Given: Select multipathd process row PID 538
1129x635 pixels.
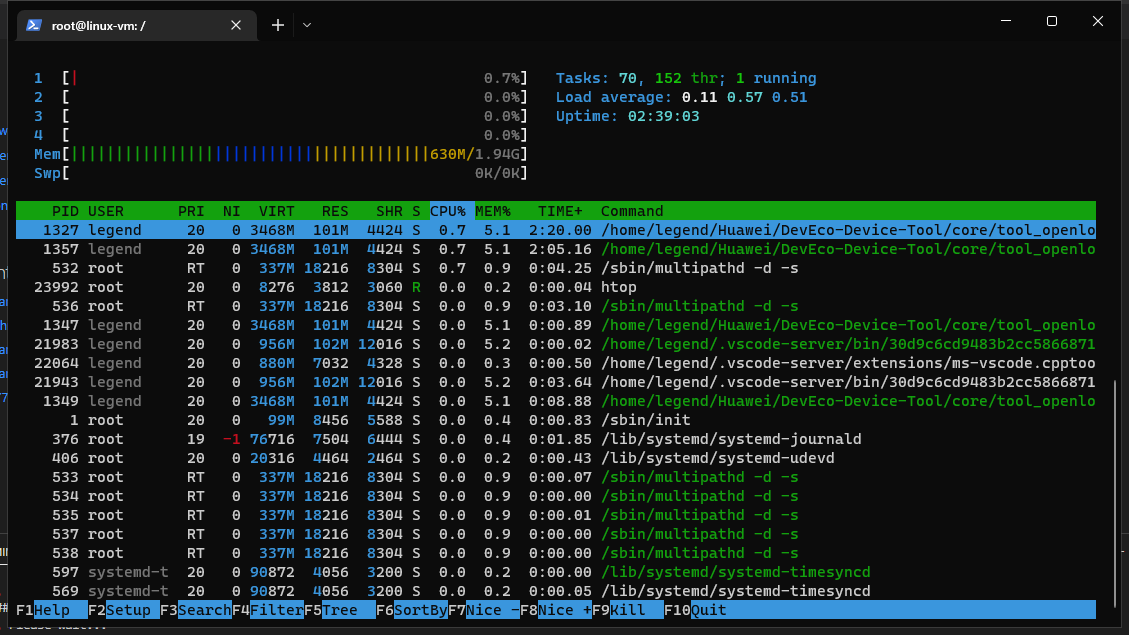Looking at the screenshot, I should pyautogui.click(x=556, y=553).
